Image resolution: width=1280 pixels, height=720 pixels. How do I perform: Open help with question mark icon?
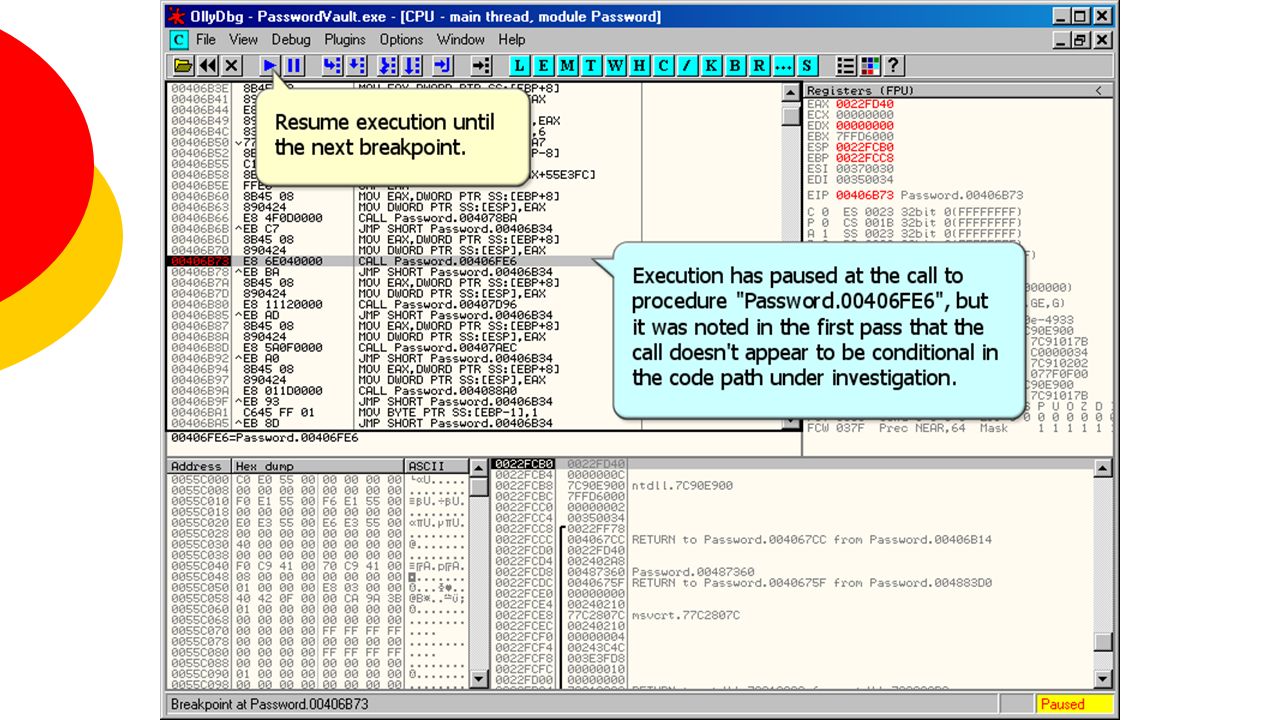click(893, 66)
